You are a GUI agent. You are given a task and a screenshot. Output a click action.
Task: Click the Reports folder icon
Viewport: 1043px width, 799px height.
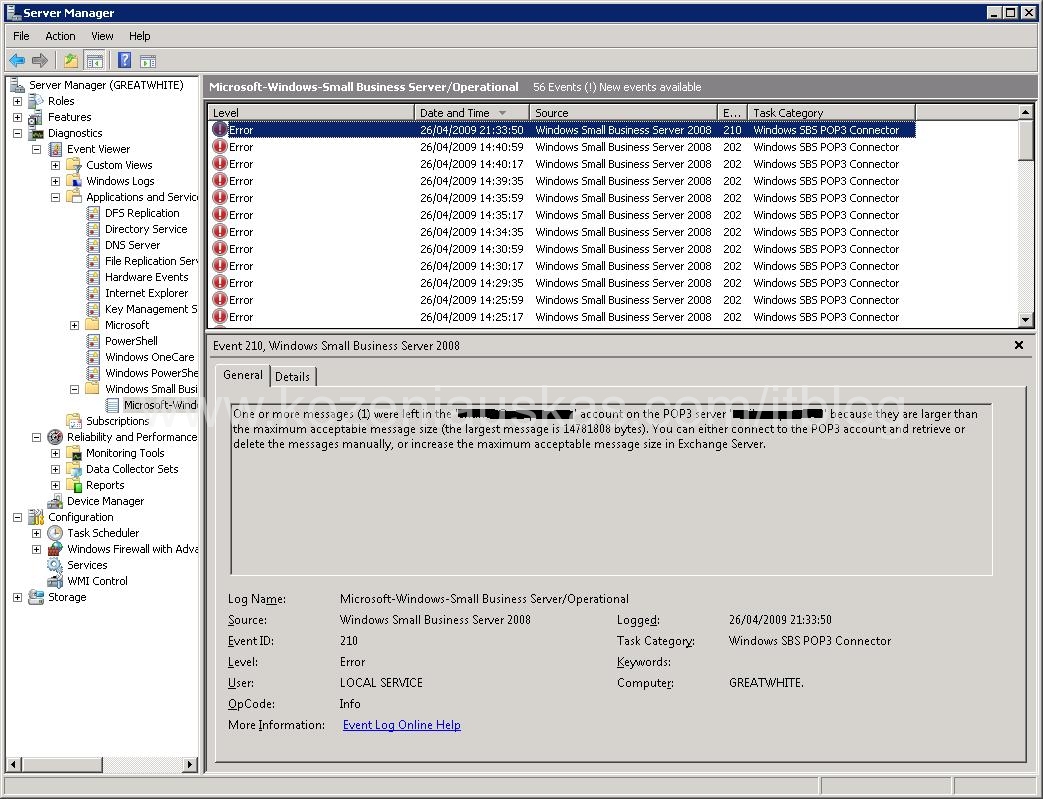pos(74,485)
